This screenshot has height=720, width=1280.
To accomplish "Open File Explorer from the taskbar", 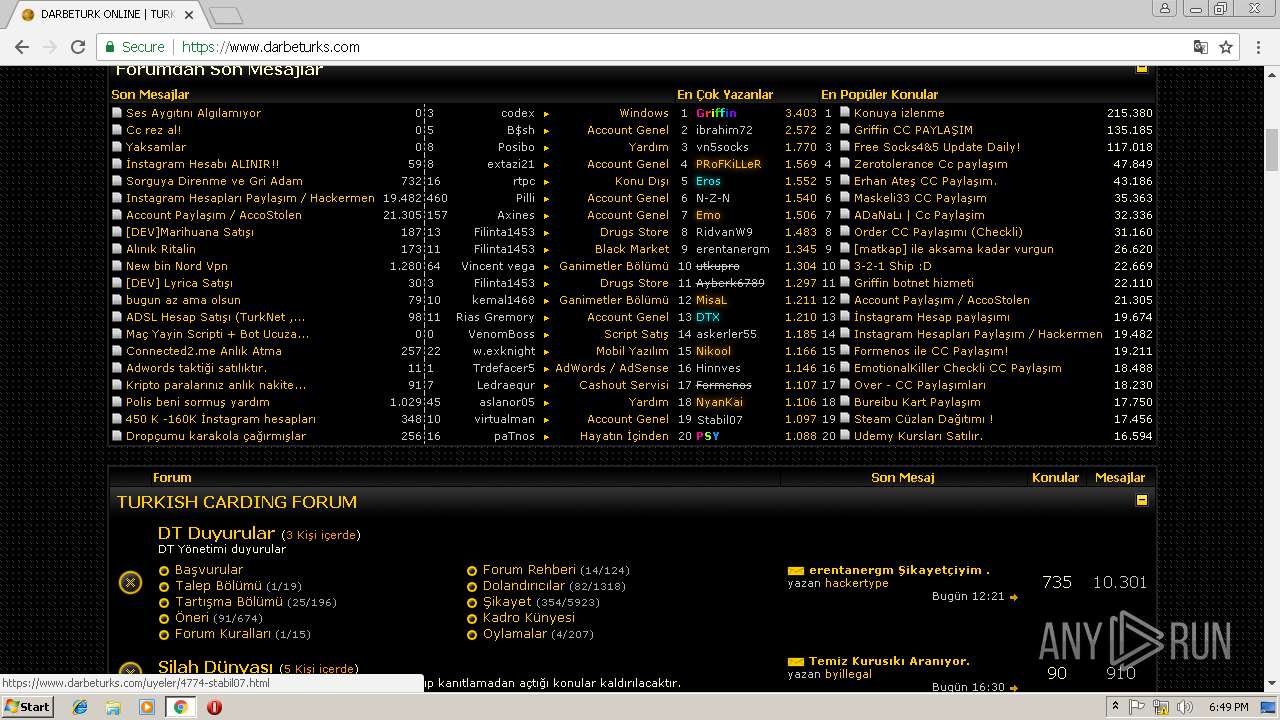I will (x=113, y=707).
